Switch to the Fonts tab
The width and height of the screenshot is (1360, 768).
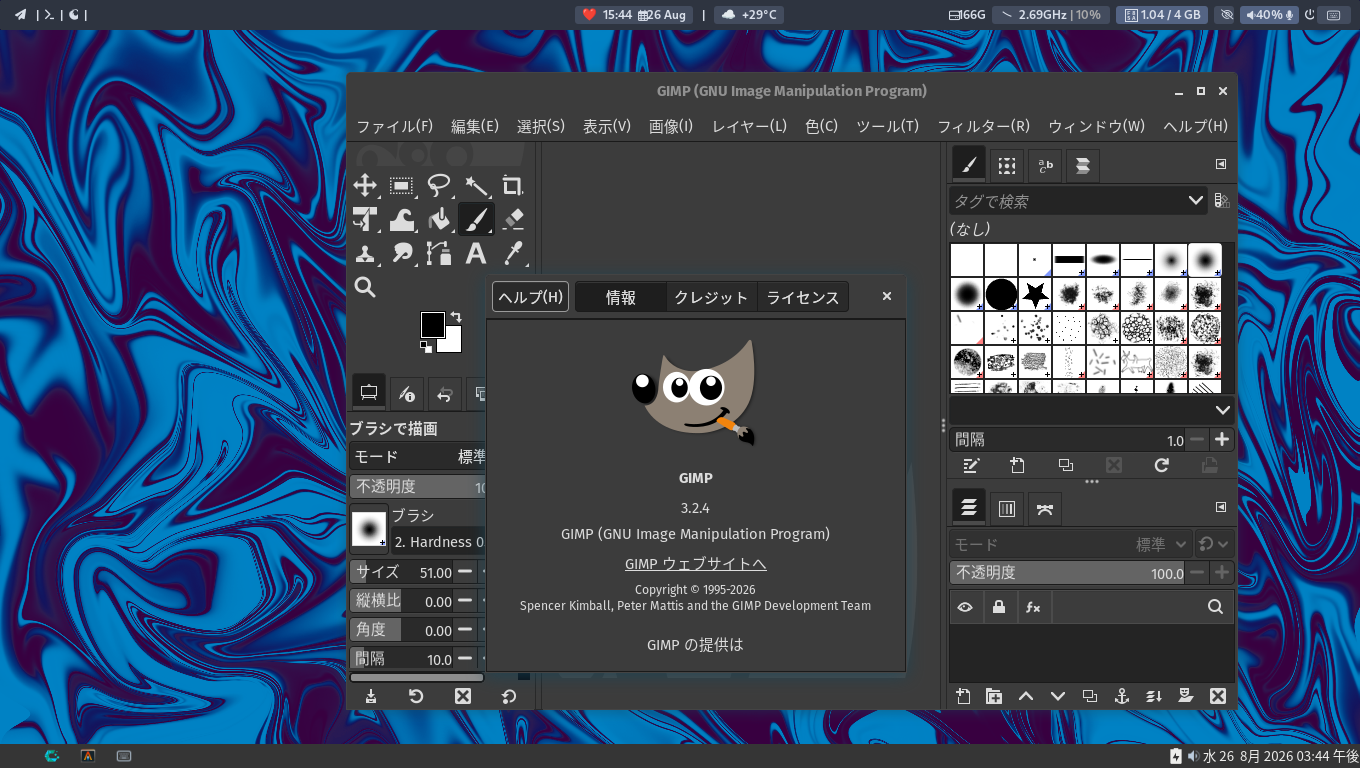click(x=1045, y=165)
